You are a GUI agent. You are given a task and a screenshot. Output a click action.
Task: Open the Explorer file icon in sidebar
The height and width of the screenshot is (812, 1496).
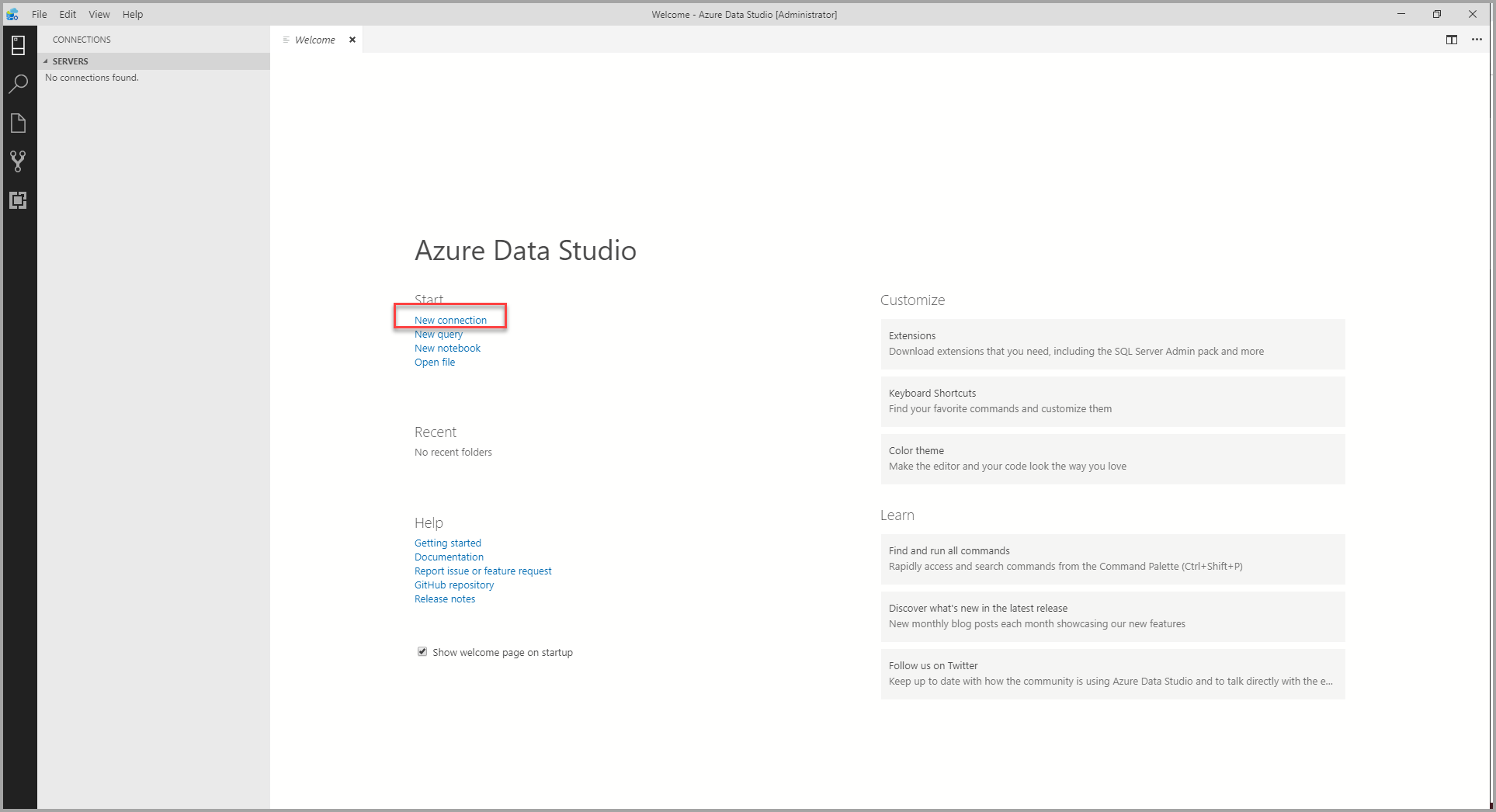pos(19,123)
